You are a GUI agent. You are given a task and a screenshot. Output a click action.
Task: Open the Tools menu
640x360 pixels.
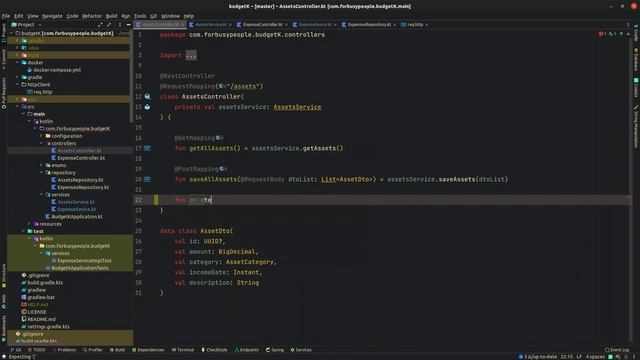(140, 16)
